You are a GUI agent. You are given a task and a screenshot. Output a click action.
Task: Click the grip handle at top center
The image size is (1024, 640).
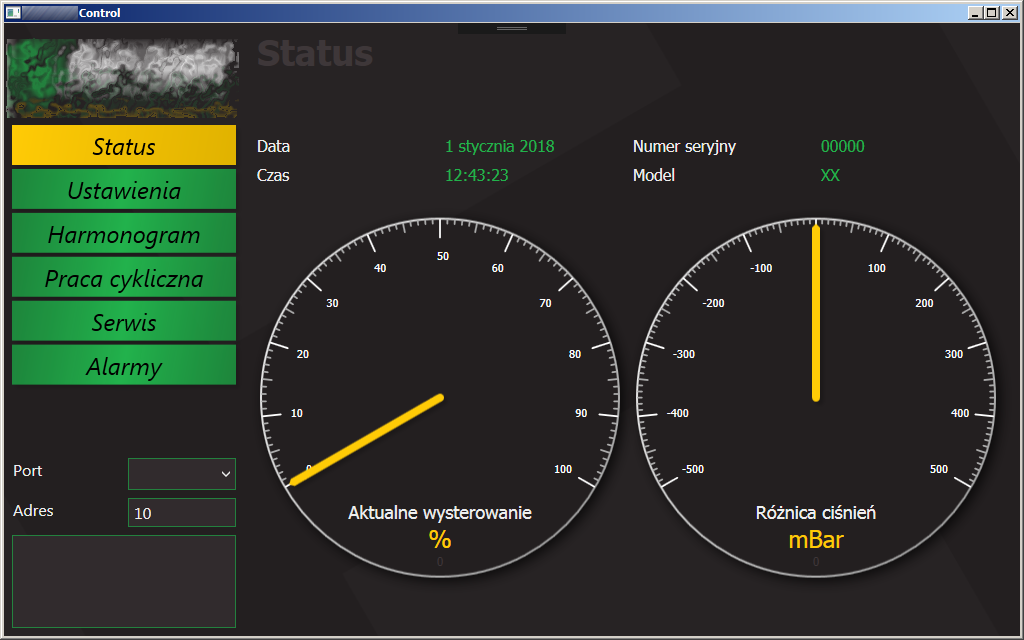point(512,29)
